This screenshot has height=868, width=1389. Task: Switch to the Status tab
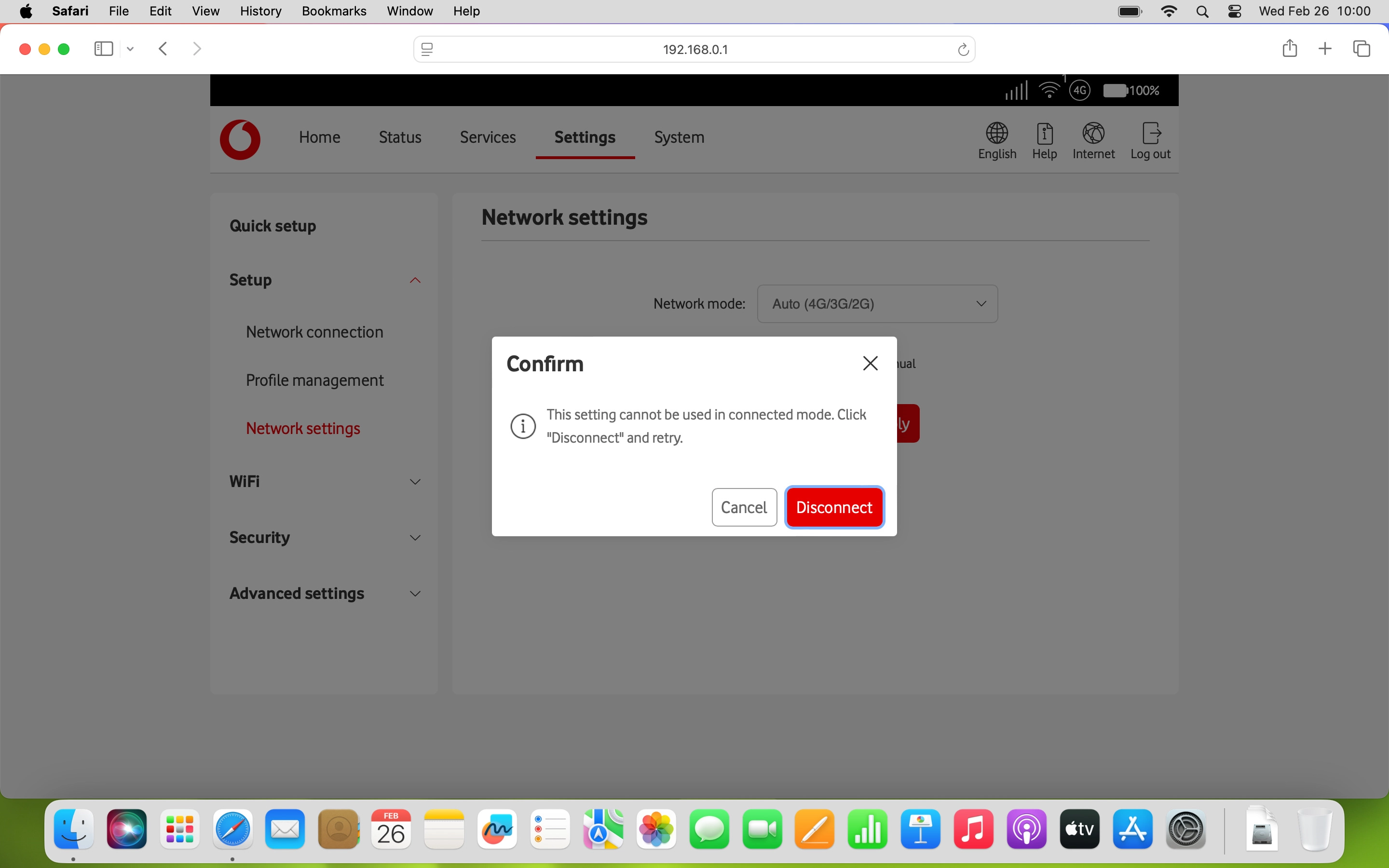click(x=399, y=137)
